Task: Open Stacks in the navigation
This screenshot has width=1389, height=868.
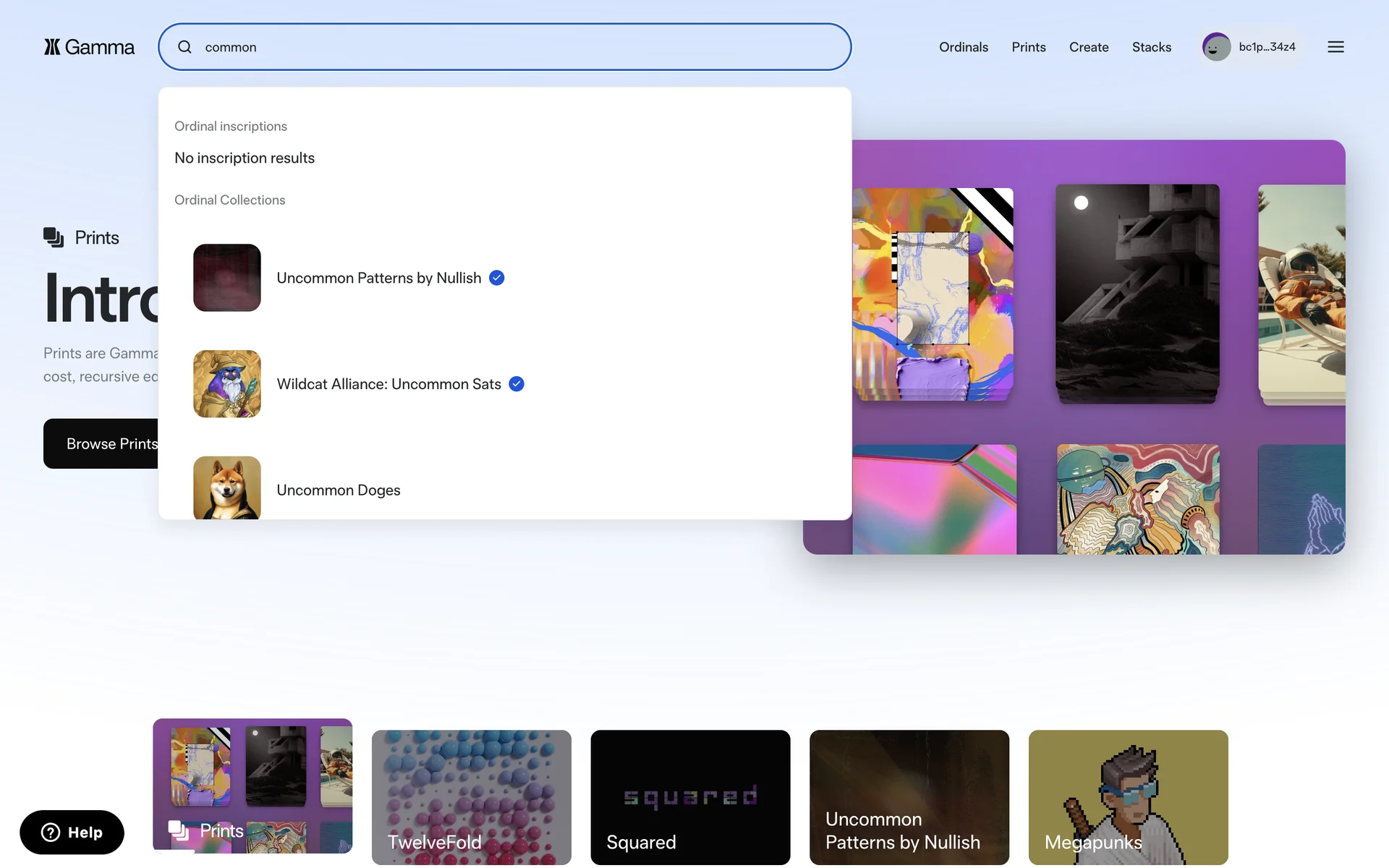Action: click(1151, 47)
